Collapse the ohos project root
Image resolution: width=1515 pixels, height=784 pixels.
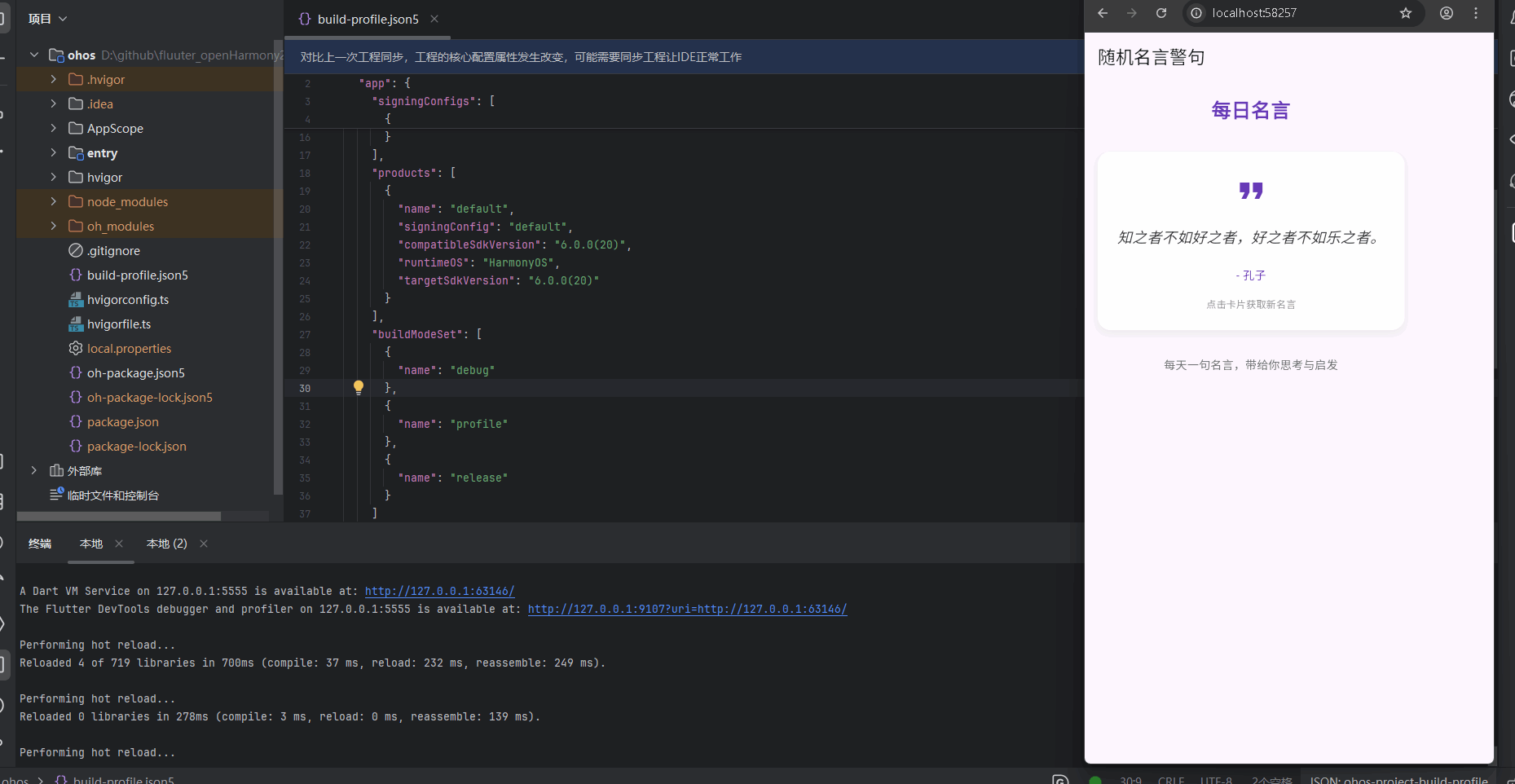(x=33, y=55)
